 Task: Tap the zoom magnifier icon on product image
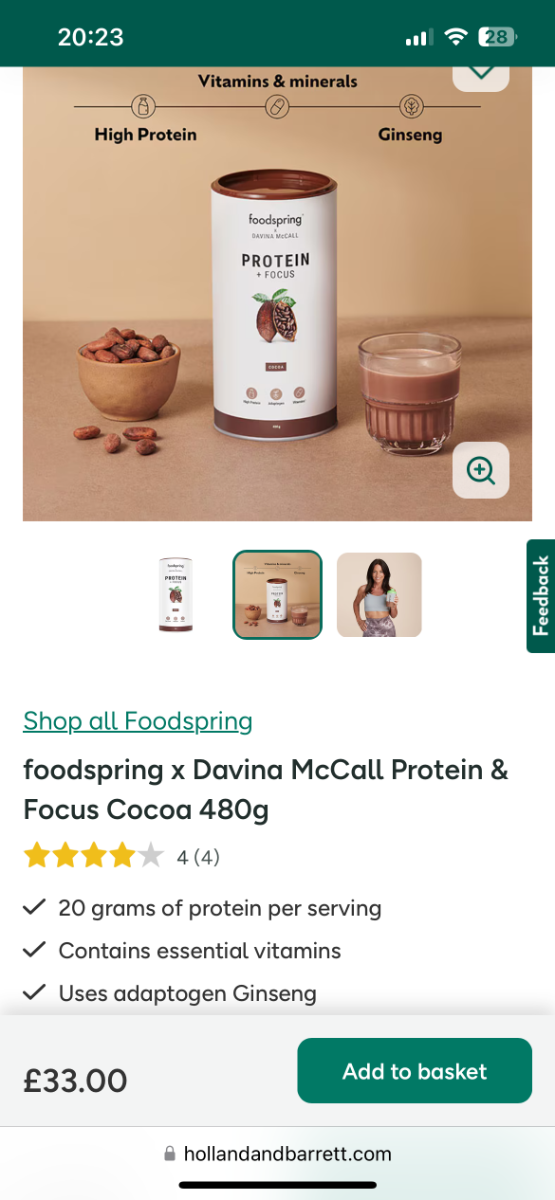(481, 470)
